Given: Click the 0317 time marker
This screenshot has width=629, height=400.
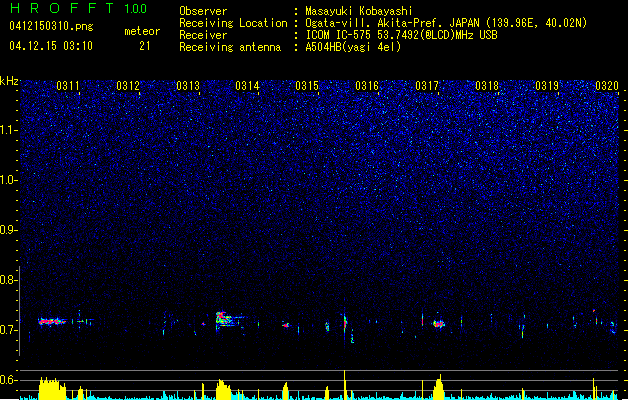Looking at the screenshot, I should point(427,86).
